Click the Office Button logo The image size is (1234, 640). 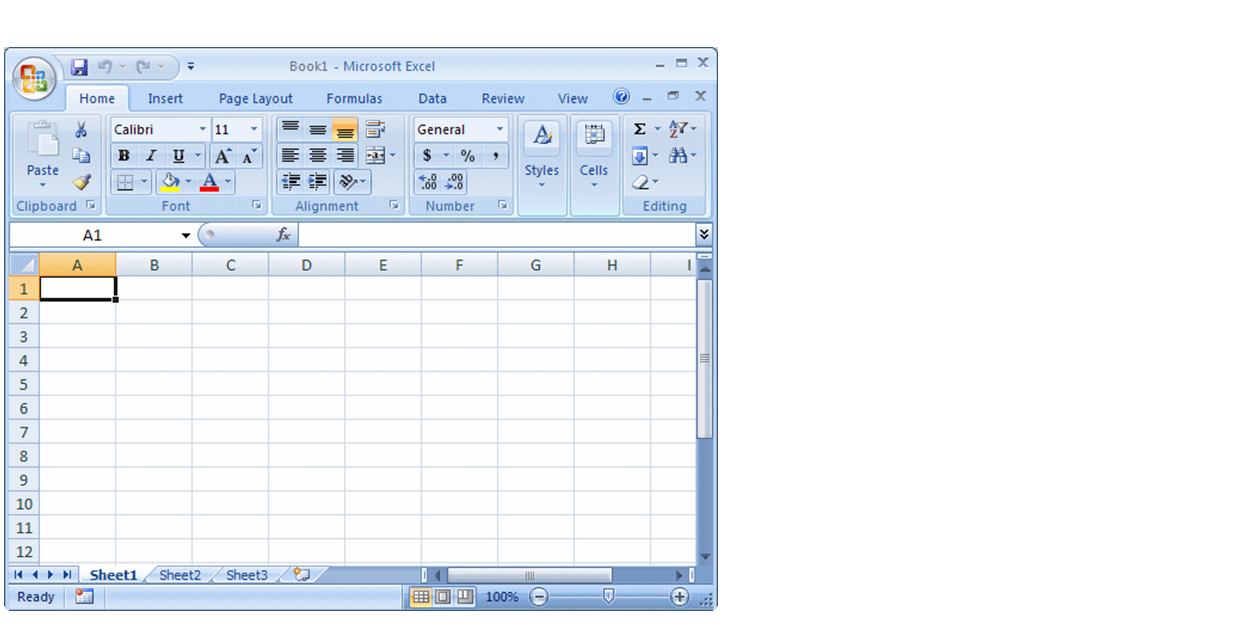pyautogui.click(x=34, y=78)
